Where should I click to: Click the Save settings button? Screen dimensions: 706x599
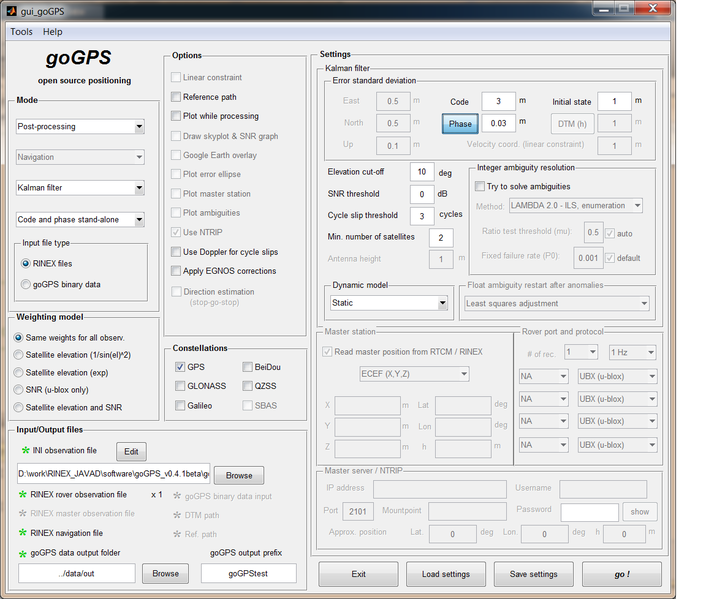coord(533,574)
